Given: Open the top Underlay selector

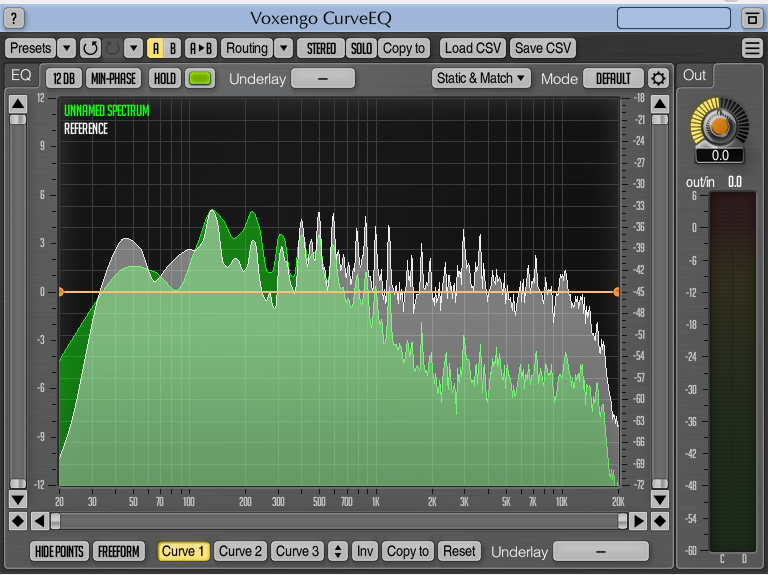Looking at the screenshot, I should [322, 79].
